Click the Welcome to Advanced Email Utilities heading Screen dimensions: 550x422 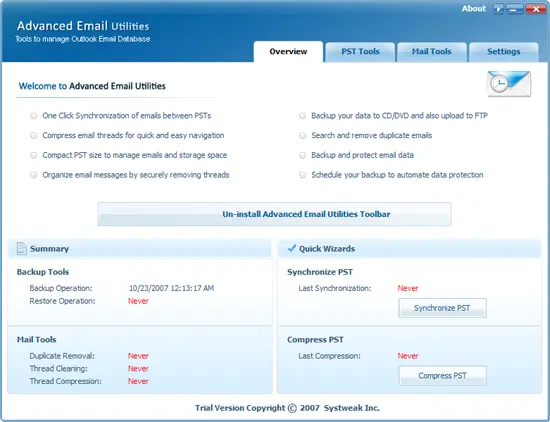[x=92, y=86]
